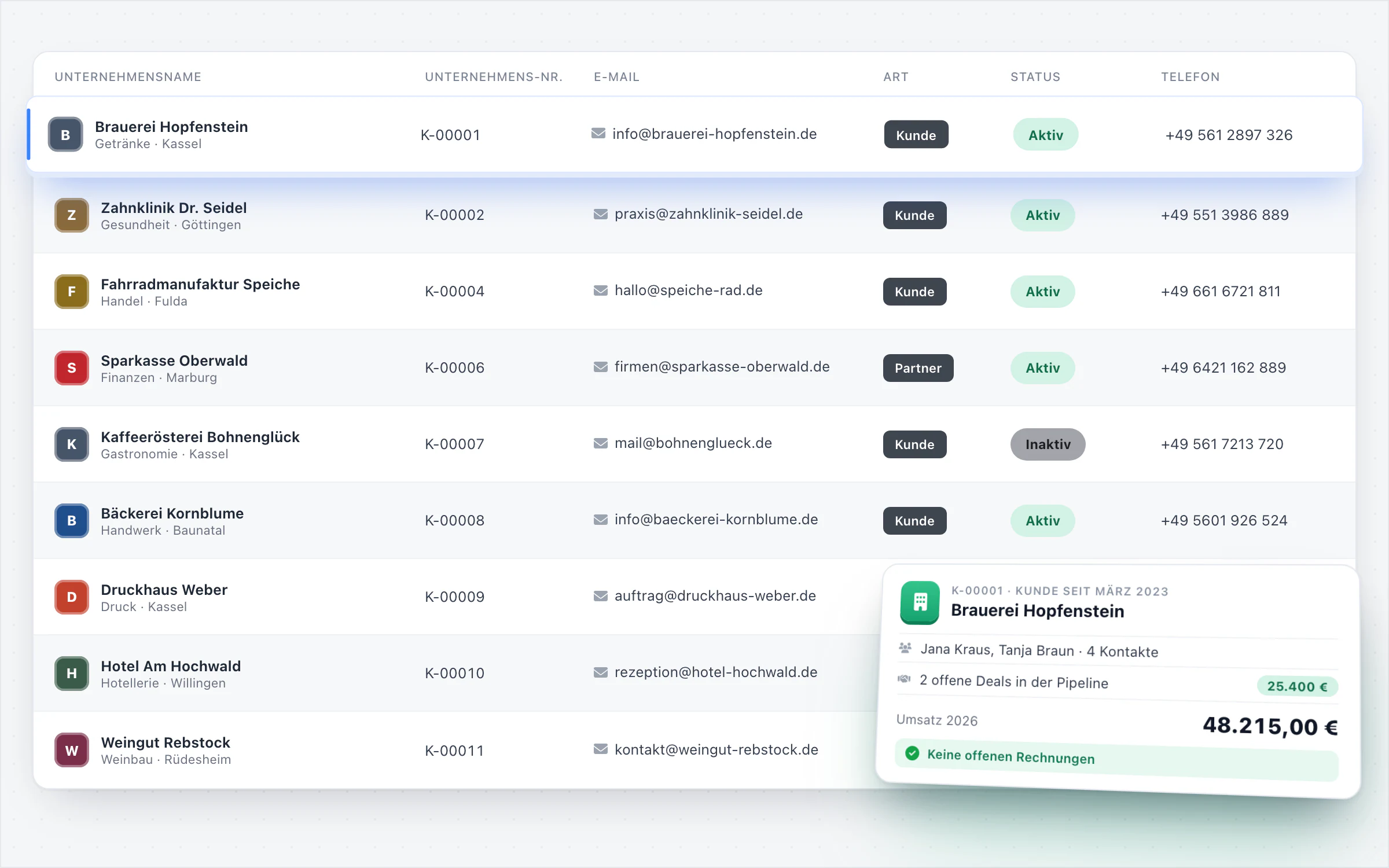Click the Partner badge for Sparkasse Oberwald
Screen dimensions: 1389x868
(x=918, y=368)
